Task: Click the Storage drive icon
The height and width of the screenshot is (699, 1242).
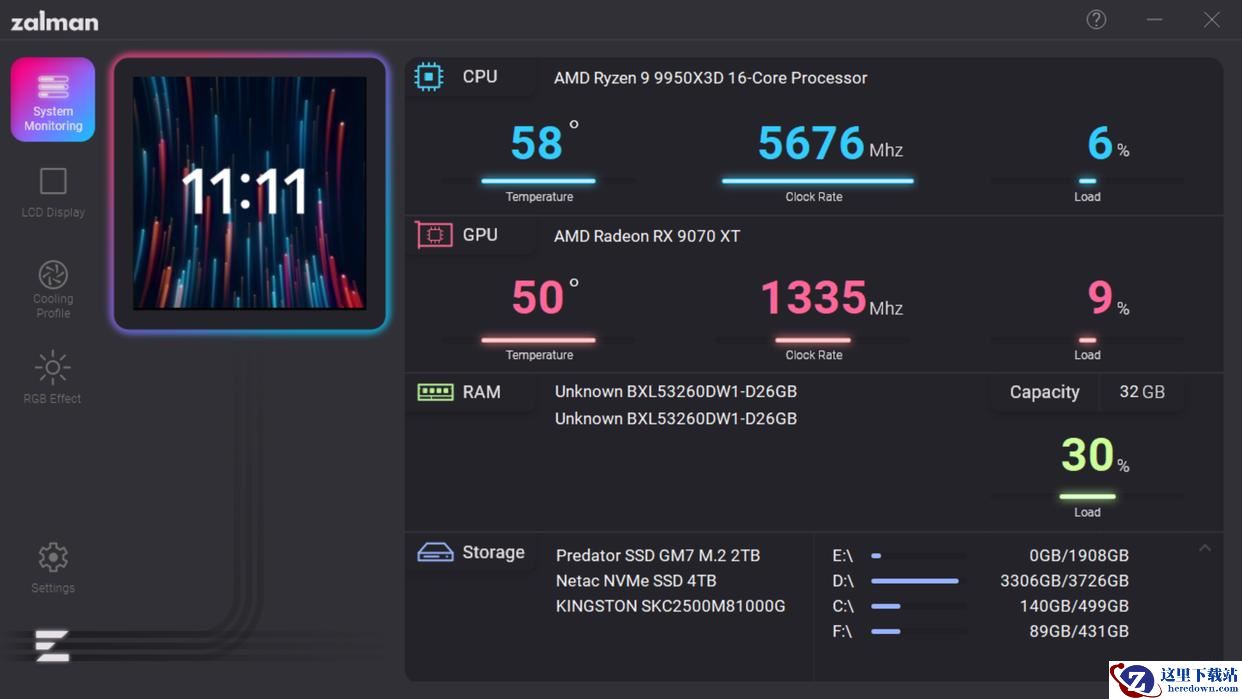Action: click(435, 552)
